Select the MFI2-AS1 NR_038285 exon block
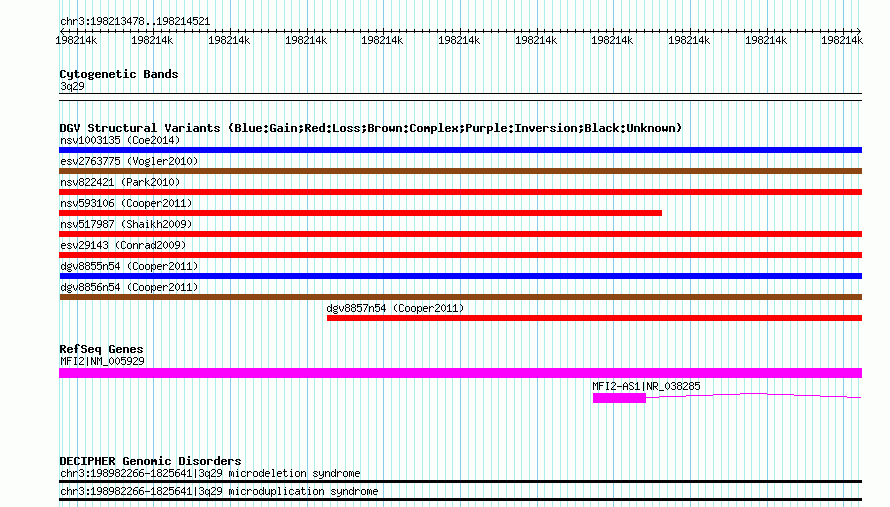Viewport: 890px width, 507px height. click(x=619, y=398)
